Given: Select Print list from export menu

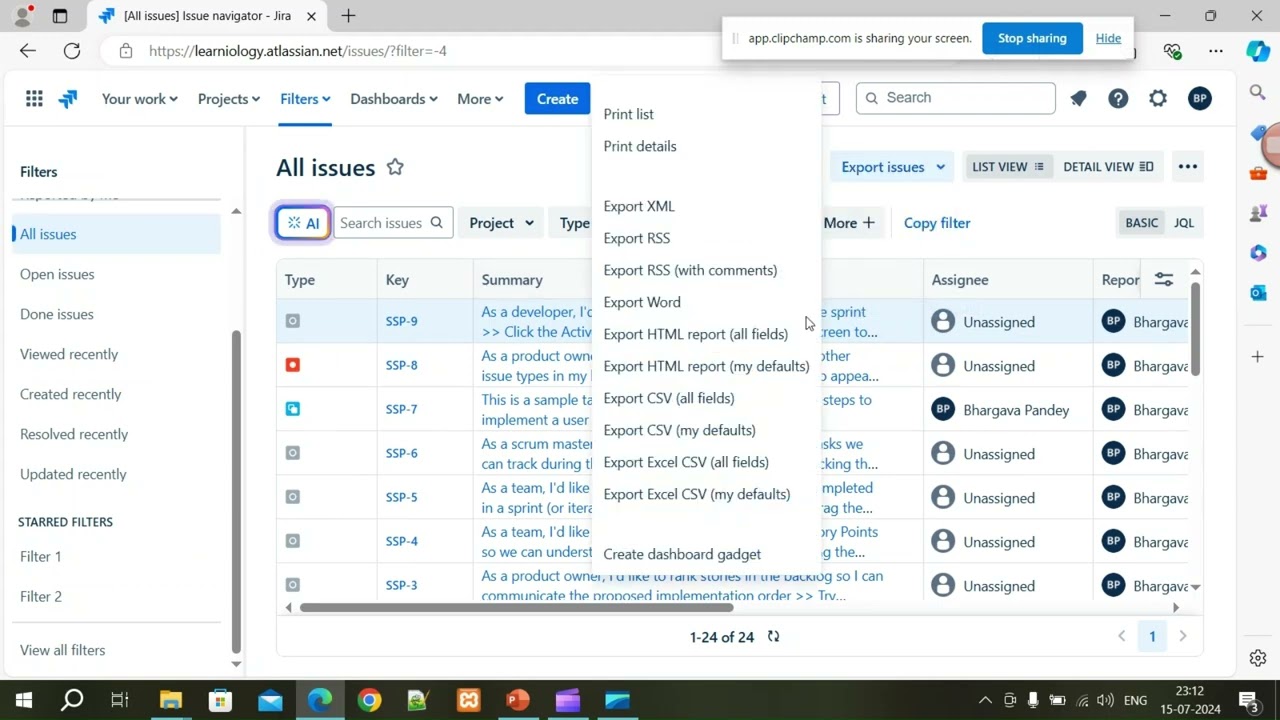Looking at the screenshot, I should 629,114.
